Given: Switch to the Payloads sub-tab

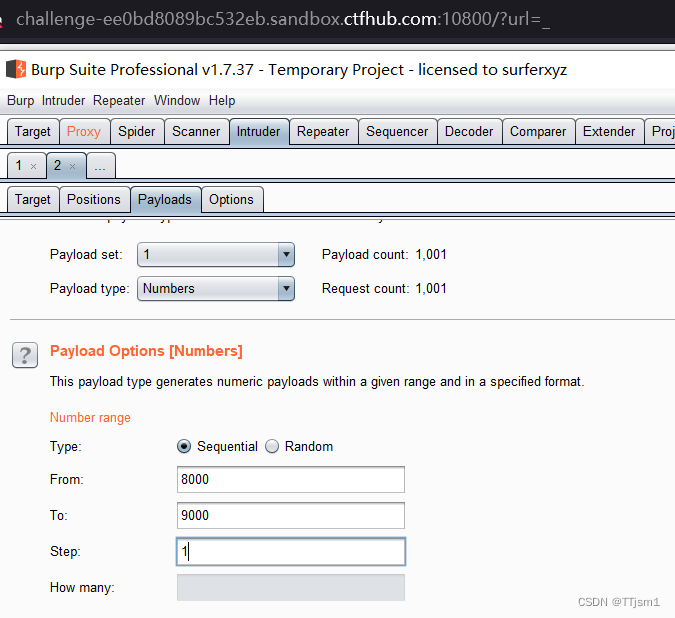Looking at the screenshot, I should coord(165,199).
